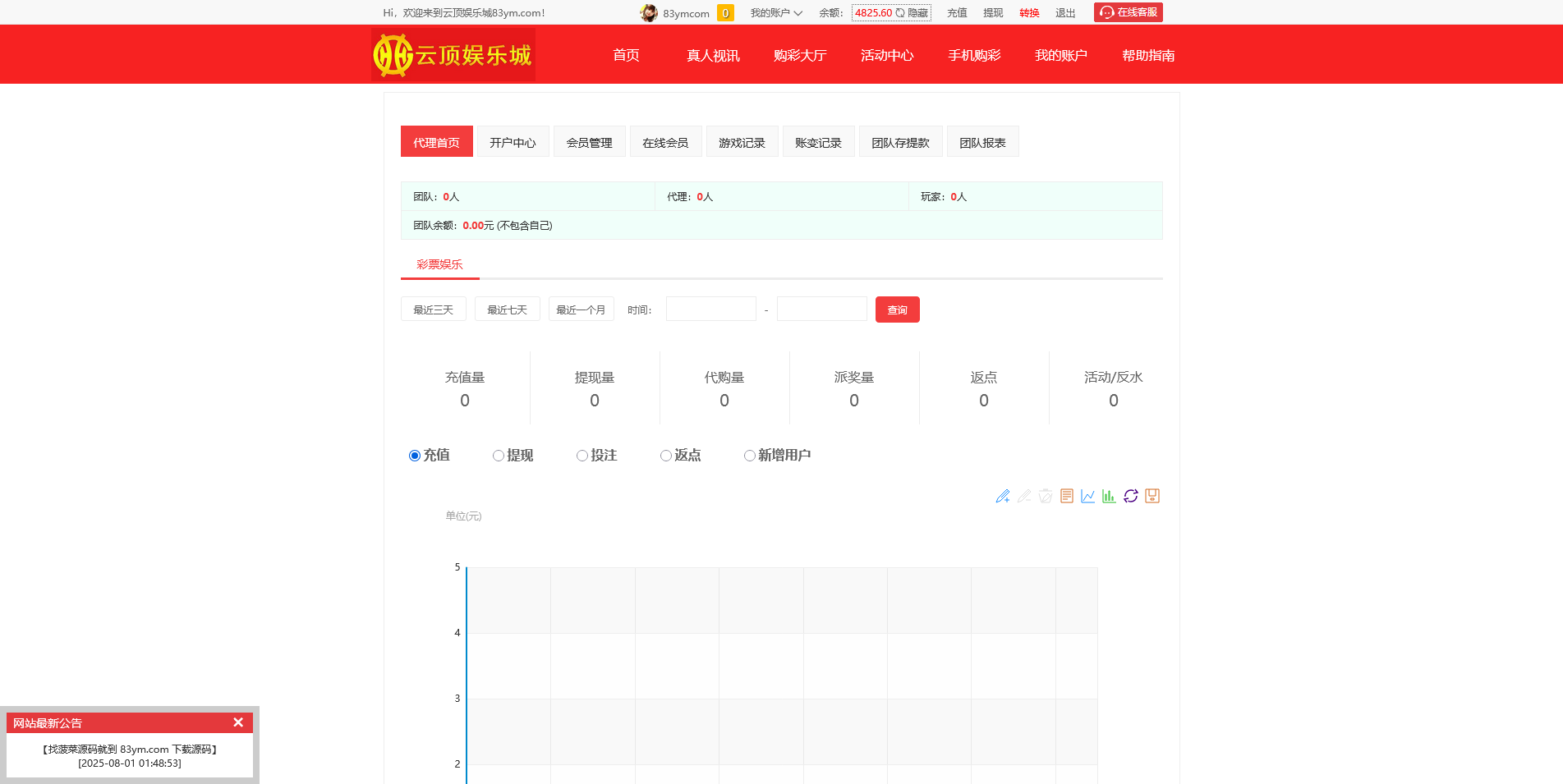Image resolution: width=1563 pixels, height=784 pixels.
Task: Click the mark line pencil-plus chart icon
Action: (x=1002, y=496)
